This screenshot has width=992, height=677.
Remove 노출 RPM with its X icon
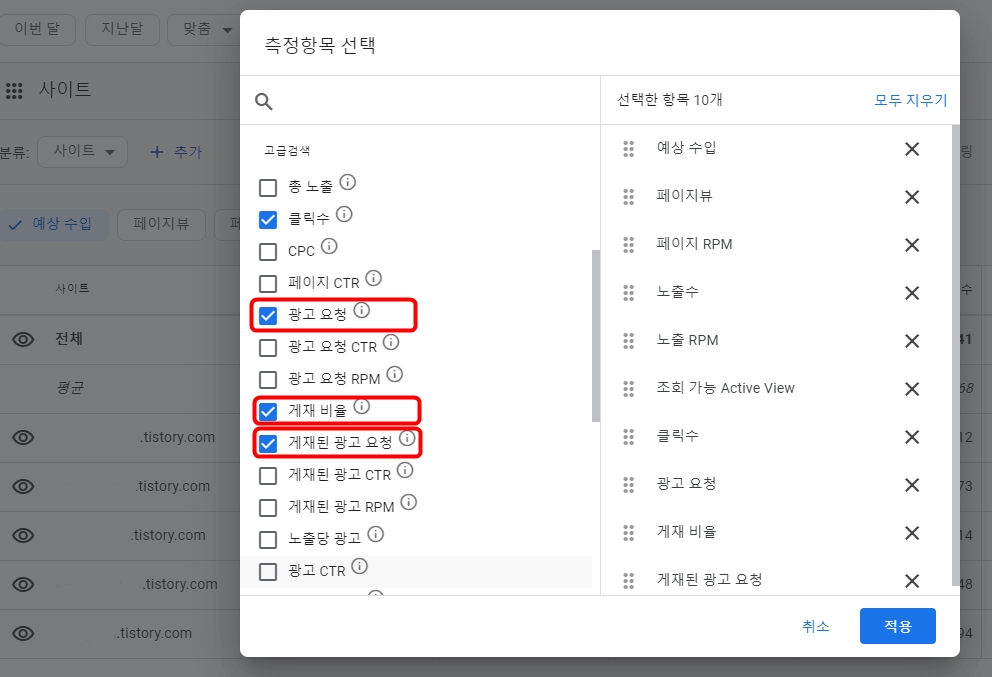point(911,340)
